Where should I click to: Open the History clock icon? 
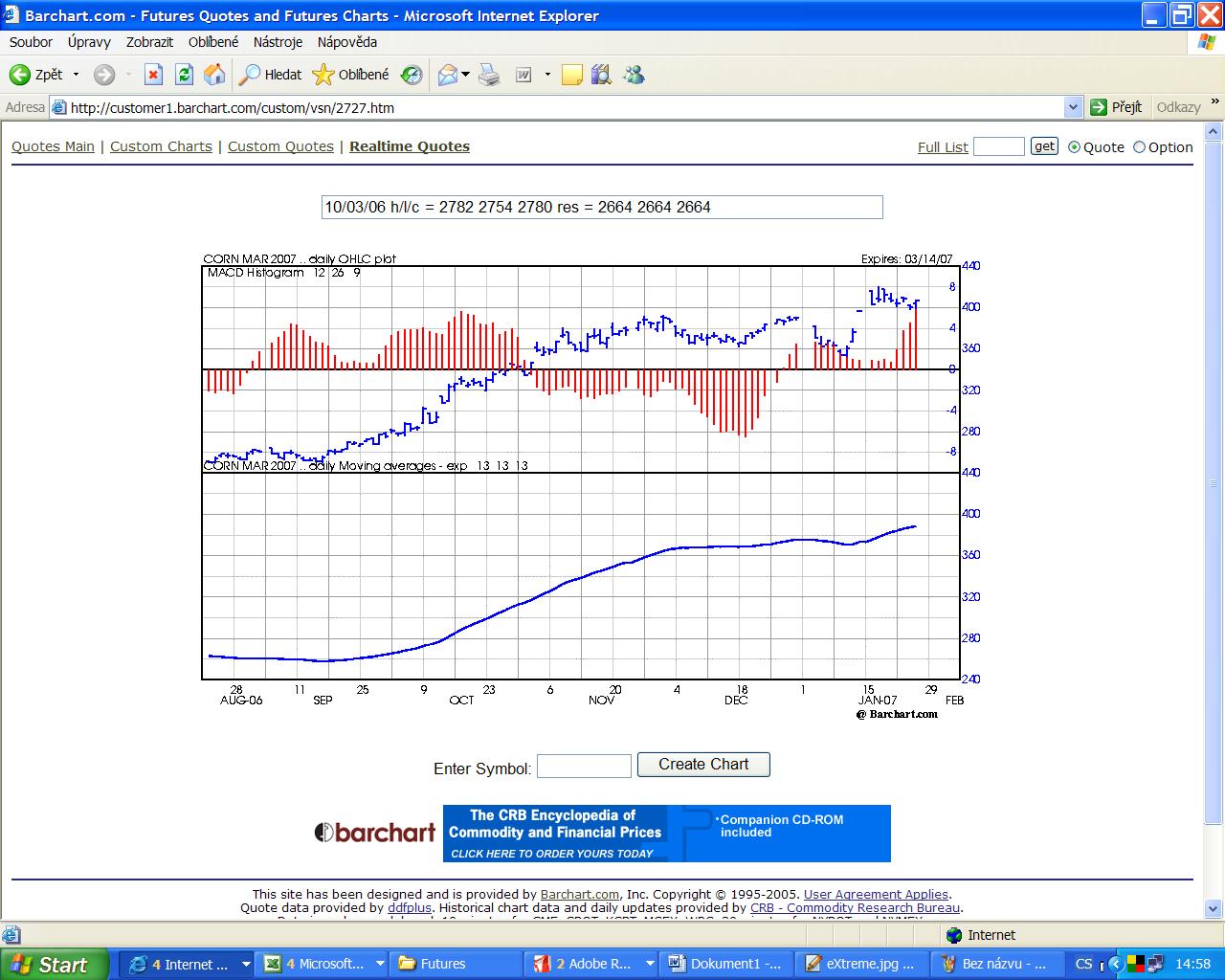tap(412, 75)
